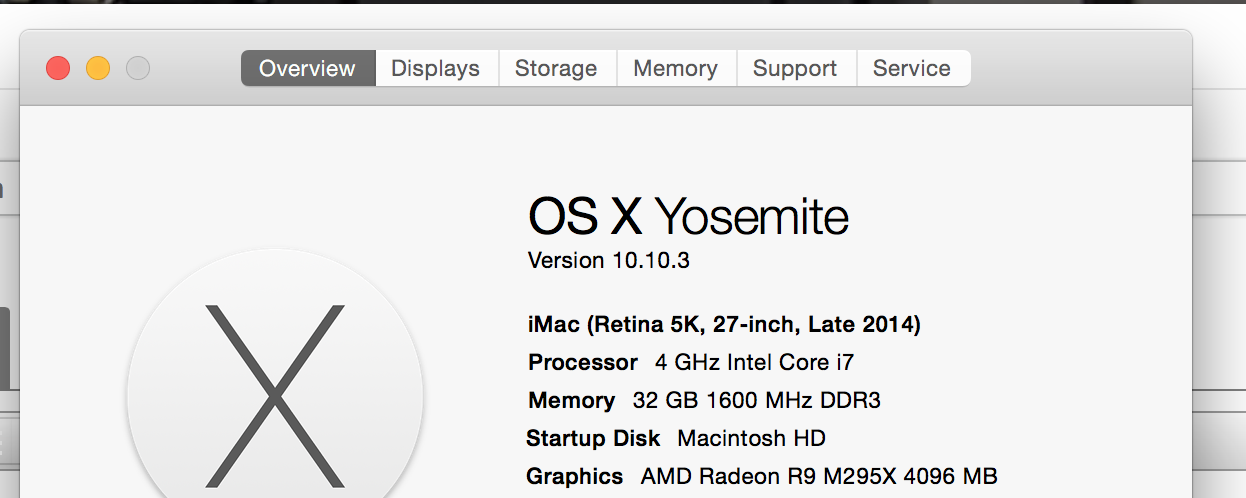Screen dimensions: 1246x498
Task: Click the OS X Yosemite heading
Action: [688, 216]
